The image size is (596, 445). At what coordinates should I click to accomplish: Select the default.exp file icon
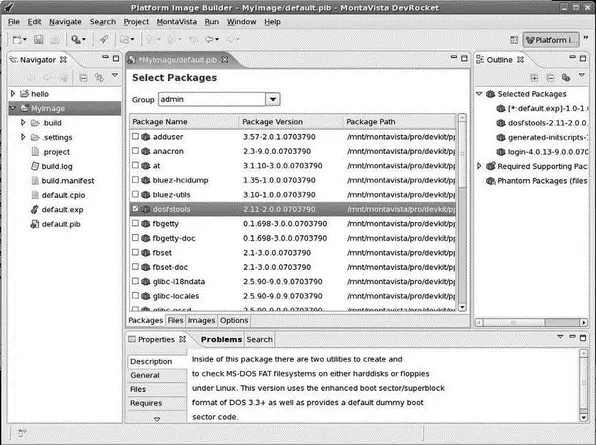click(x=35, y=209)
